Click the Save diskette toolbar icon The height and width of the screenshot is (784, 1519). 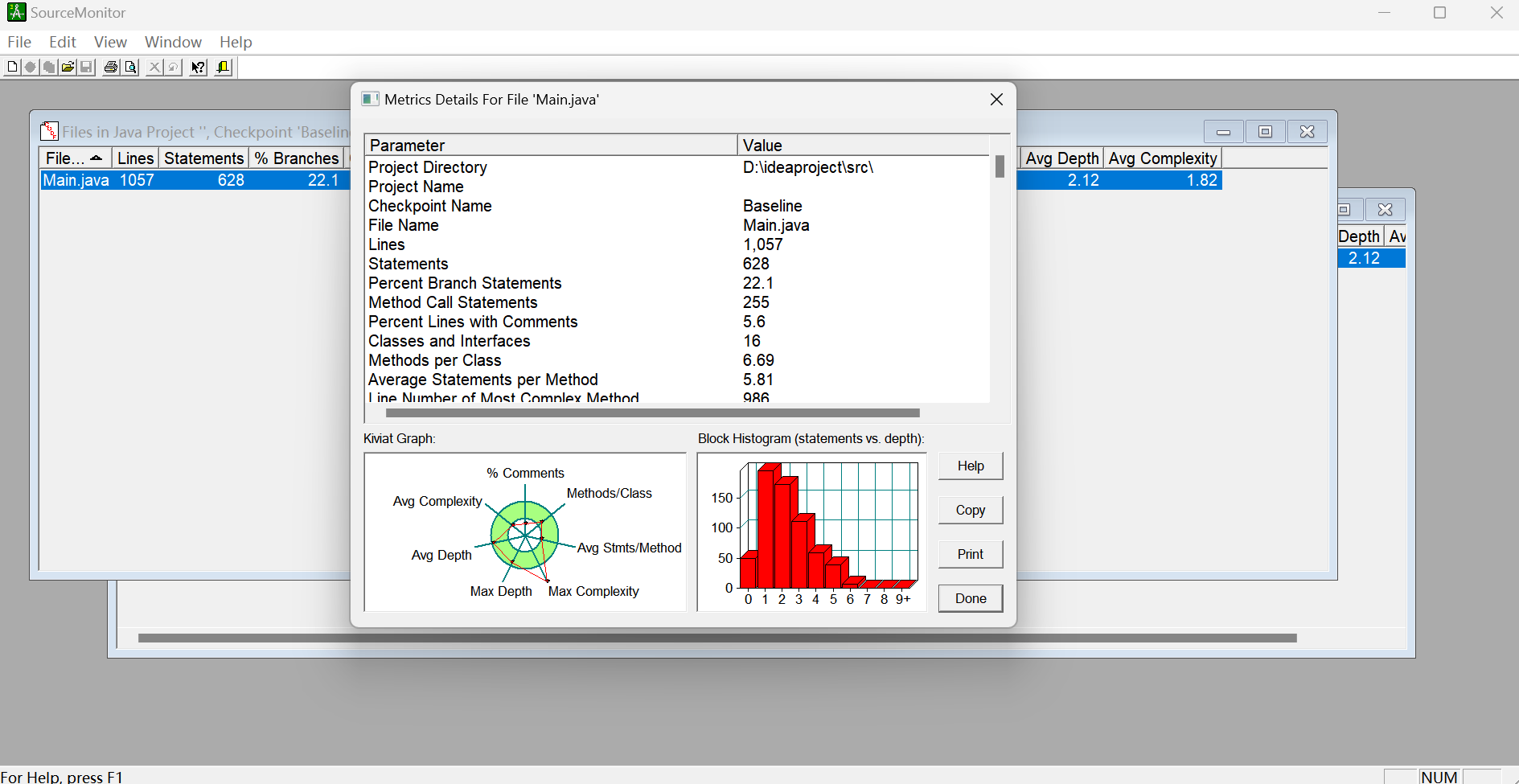86,68
